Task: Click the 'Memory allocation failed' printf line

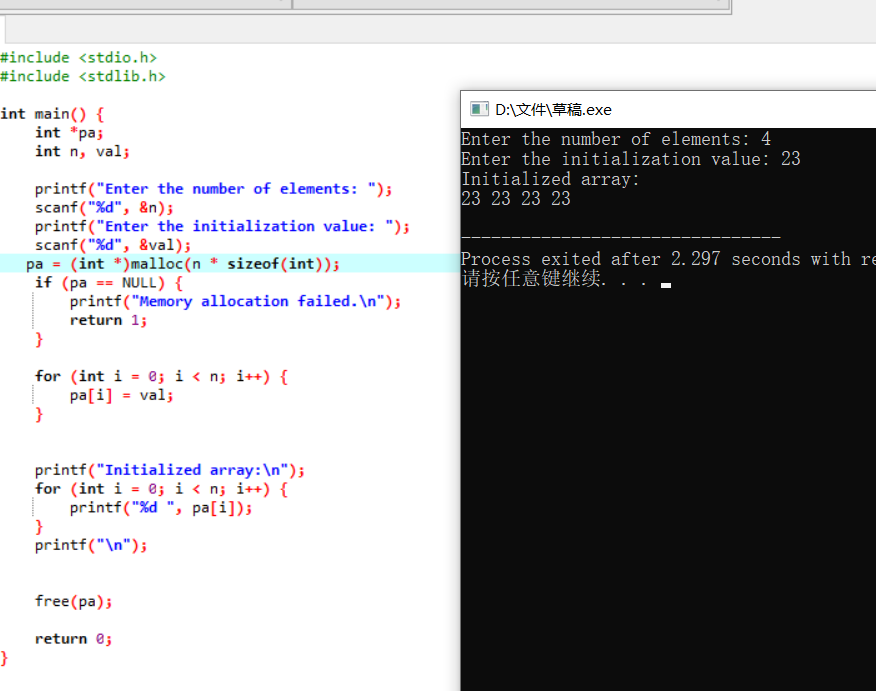Action: point(235,302)
